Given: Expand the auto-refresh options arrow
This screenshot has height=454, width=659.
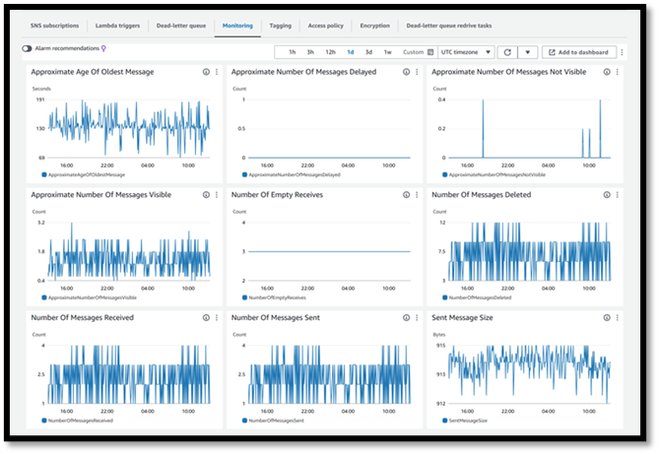Looking at the screenshot, I should coord(527,52).
